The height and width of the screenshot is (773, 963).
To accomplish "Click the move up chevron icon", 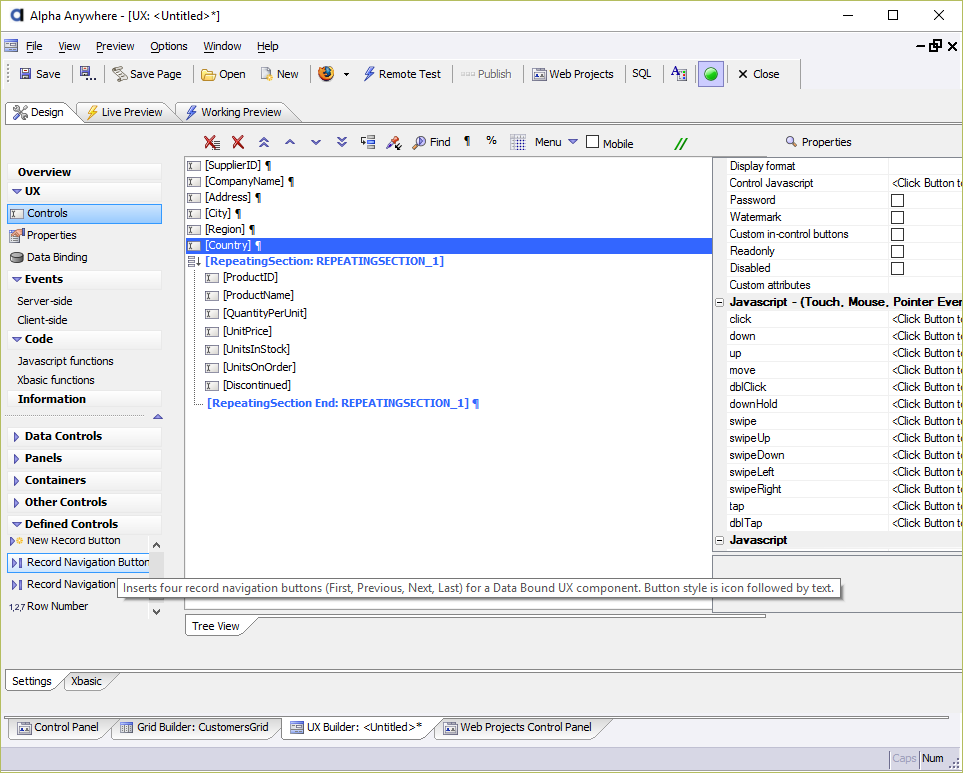I will tap(290, 142).
